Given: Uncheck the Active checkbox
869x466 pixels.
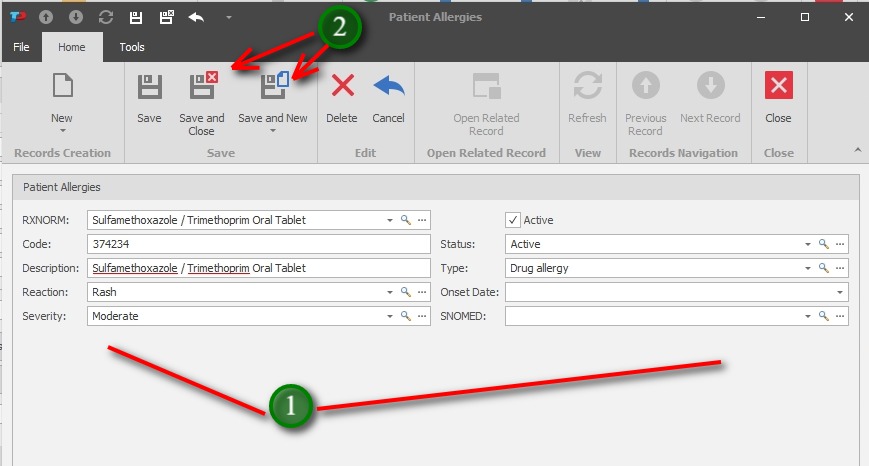Looking at the screenshot, I should click(513, 220).
